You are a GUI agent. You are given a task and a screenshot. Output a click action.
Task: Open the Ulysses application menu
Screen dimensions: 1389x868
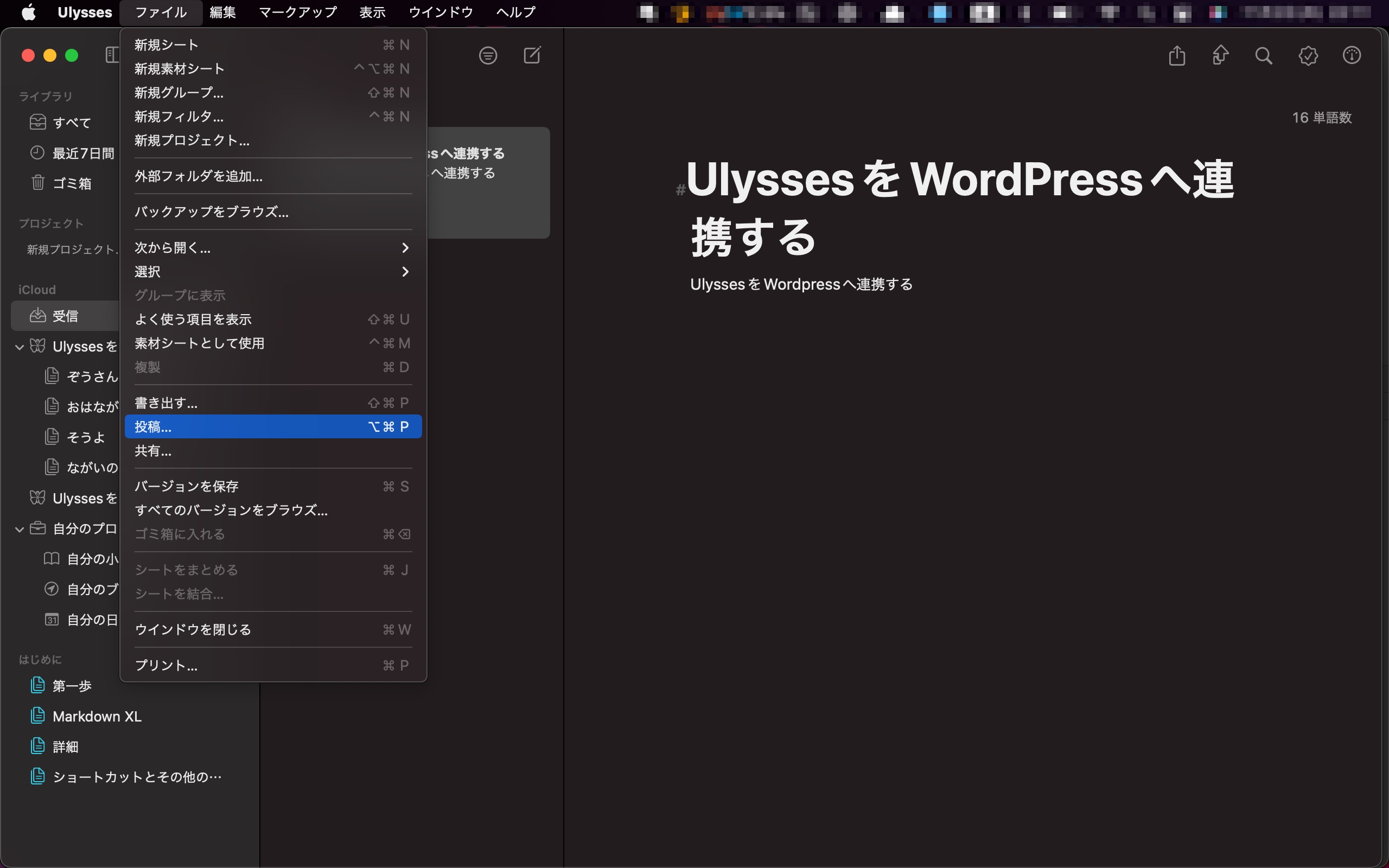tap(85, 12)
